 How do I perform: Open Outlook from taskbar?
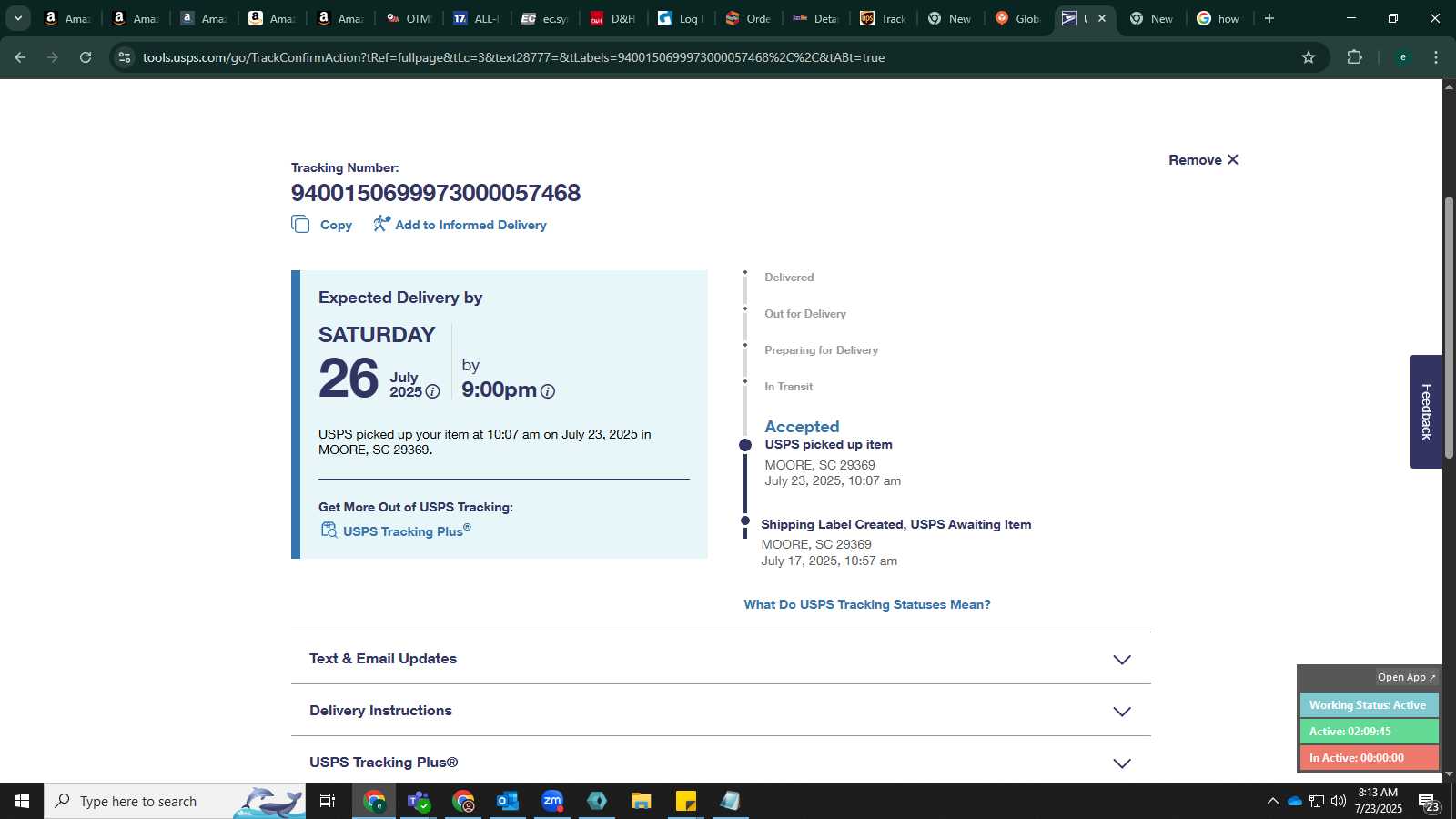click(508, 801)
